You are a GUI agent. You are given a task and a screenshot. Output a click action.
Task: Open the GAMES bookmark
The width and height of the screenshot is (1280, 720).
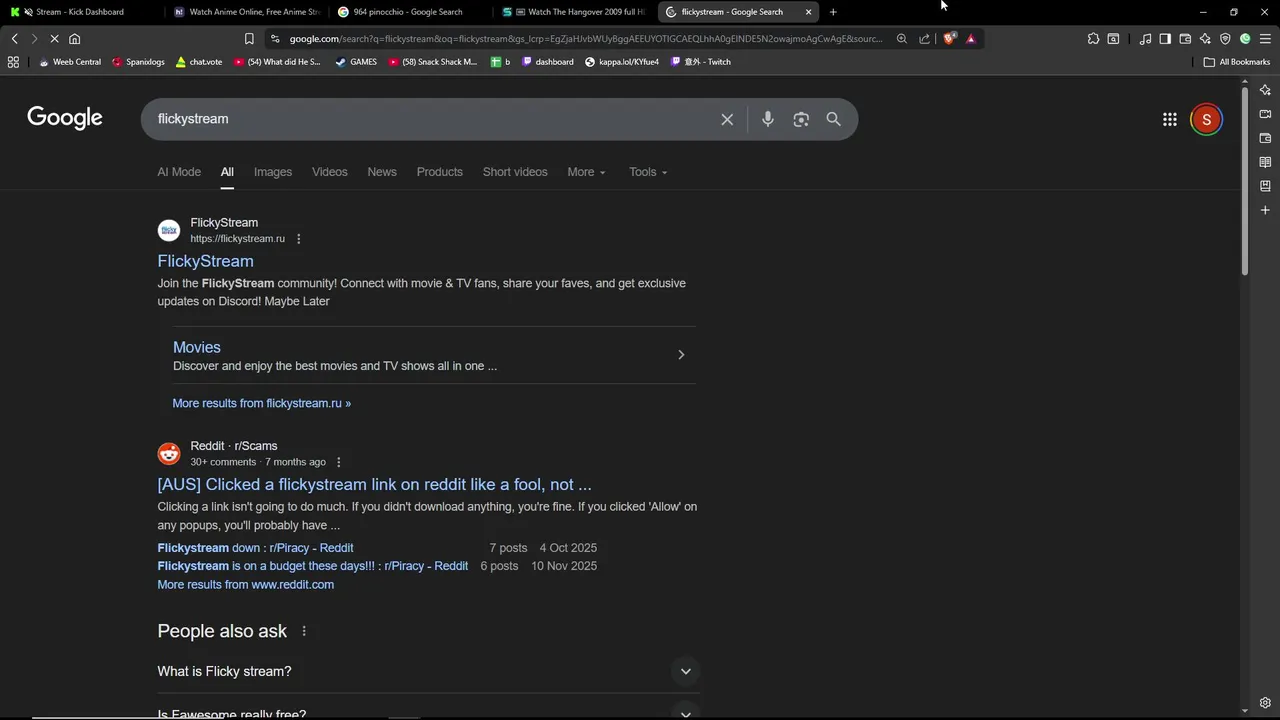tap(356, 62)
